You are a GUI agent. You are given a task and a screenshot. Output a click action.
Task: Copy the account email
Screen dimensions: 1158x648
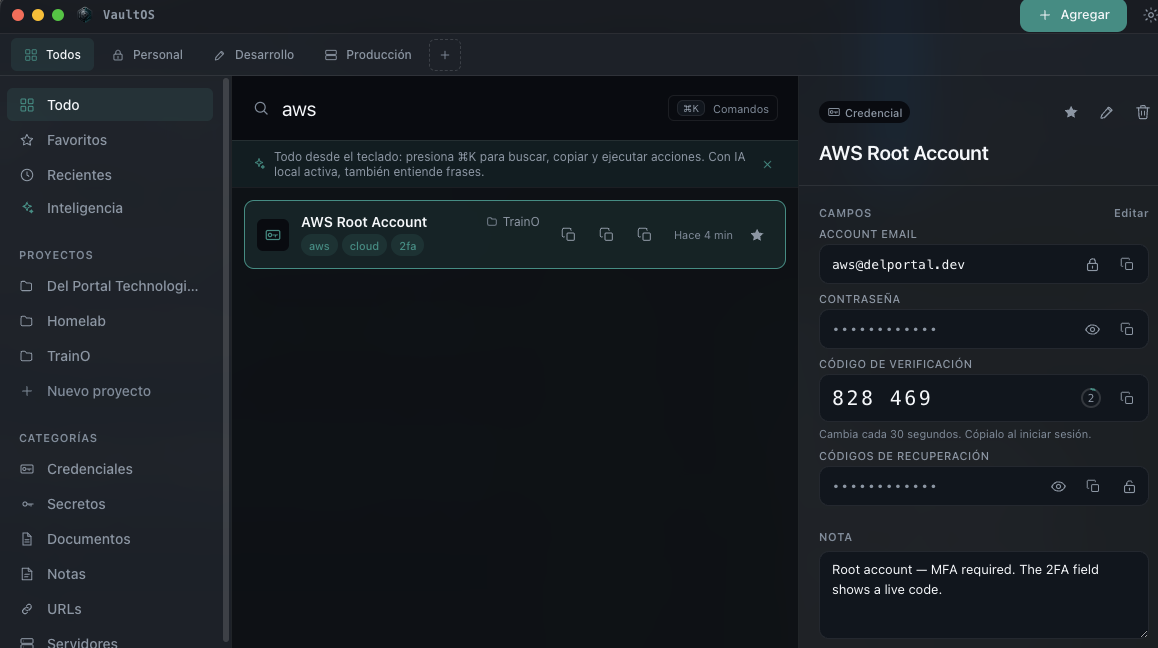tap(1127, 265)
